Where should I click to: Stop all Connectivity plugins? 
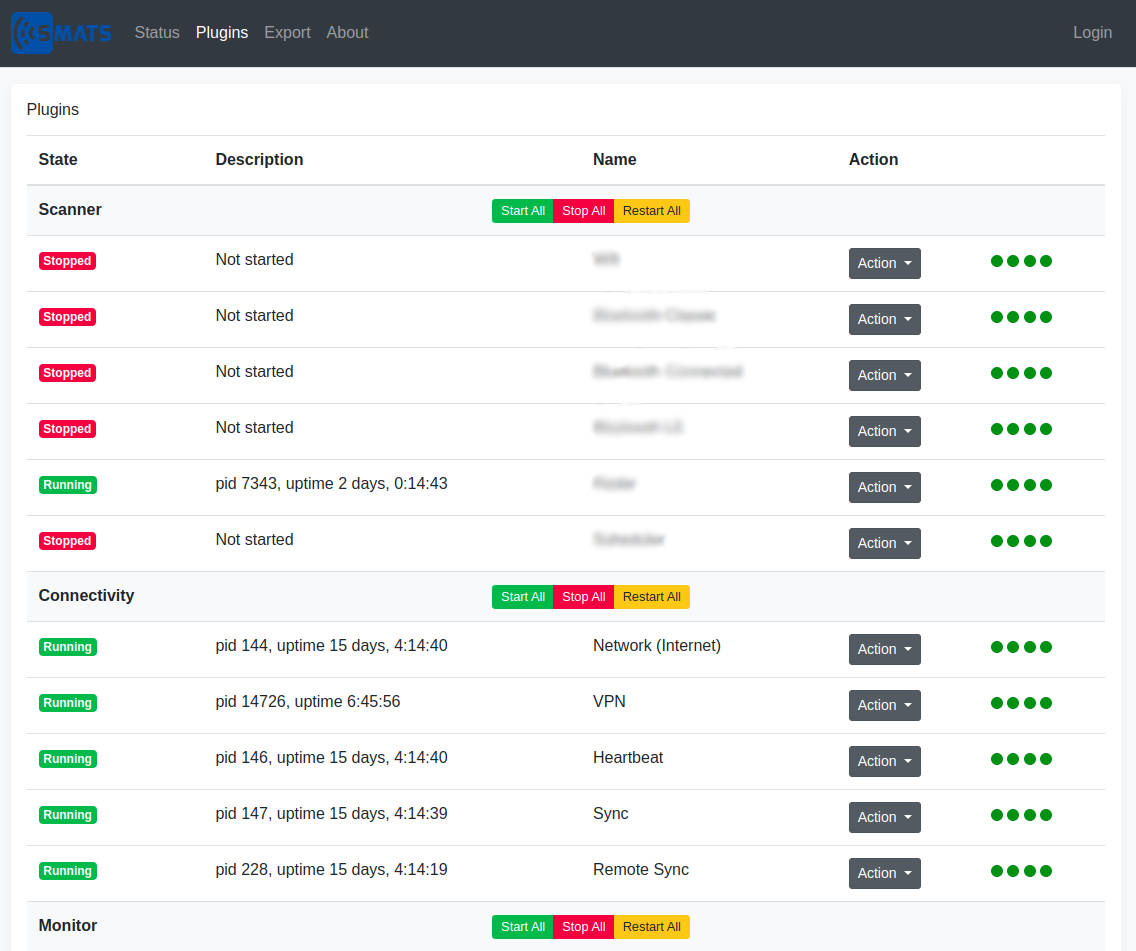coord(583,597)
